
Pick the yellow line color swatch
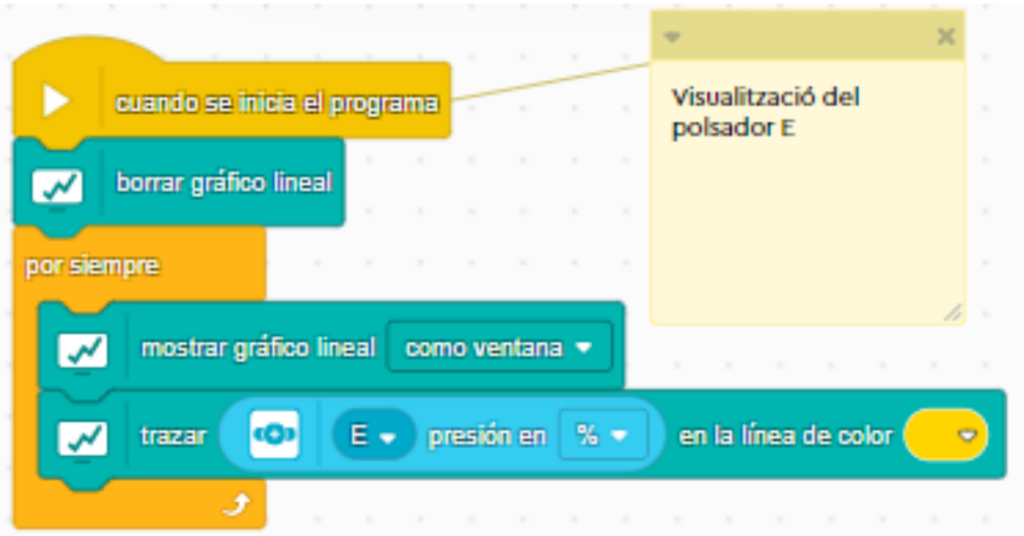click(945, 436)
